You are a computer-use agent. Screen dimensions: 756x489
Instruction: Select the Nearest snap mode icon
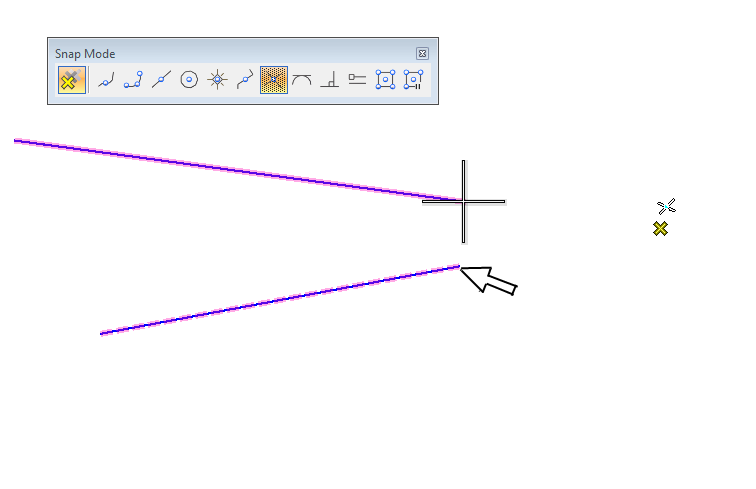(106, 80)
